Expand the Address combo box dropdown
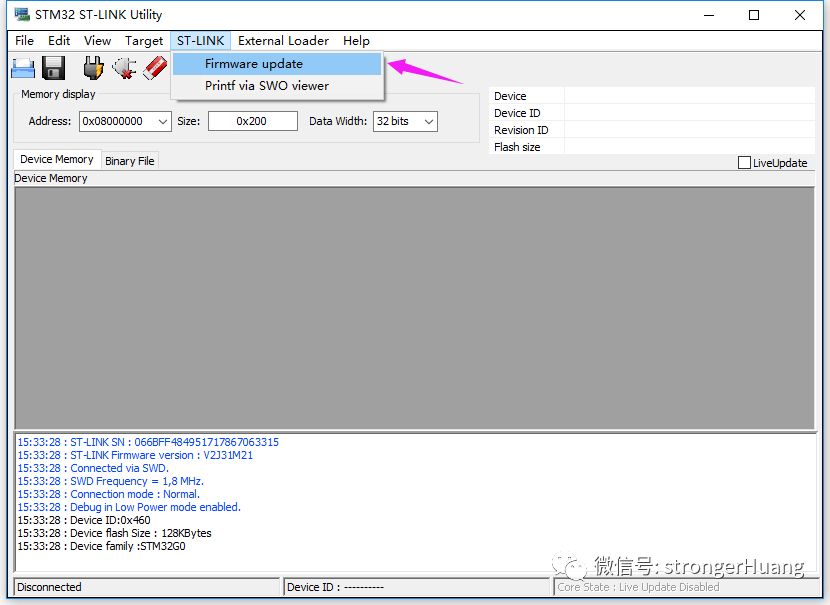The width and height of the screenshot is (830, 605). click(163, 121)
